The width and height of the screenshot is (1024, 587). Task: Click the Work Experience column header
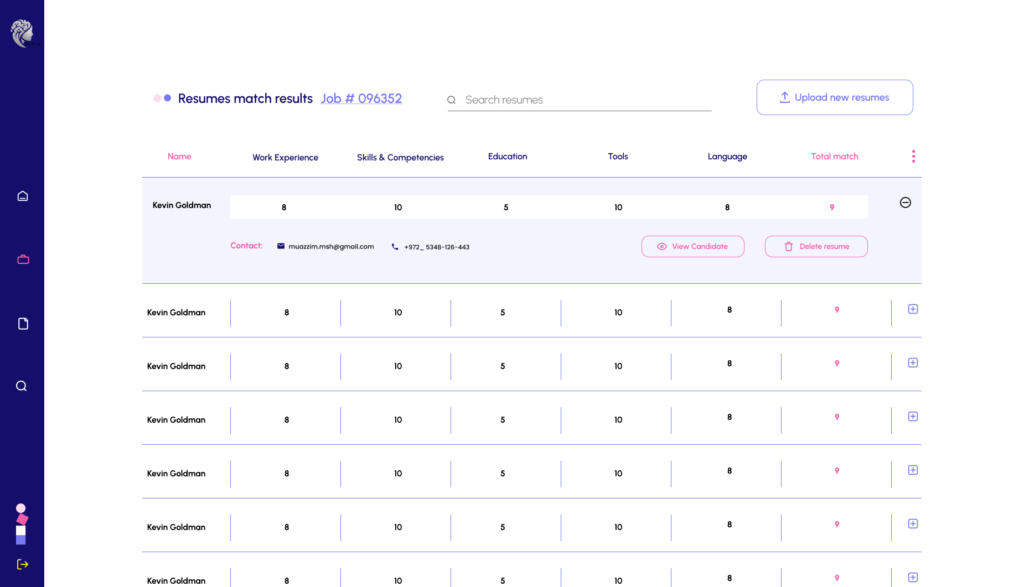(x=285, y=157)
